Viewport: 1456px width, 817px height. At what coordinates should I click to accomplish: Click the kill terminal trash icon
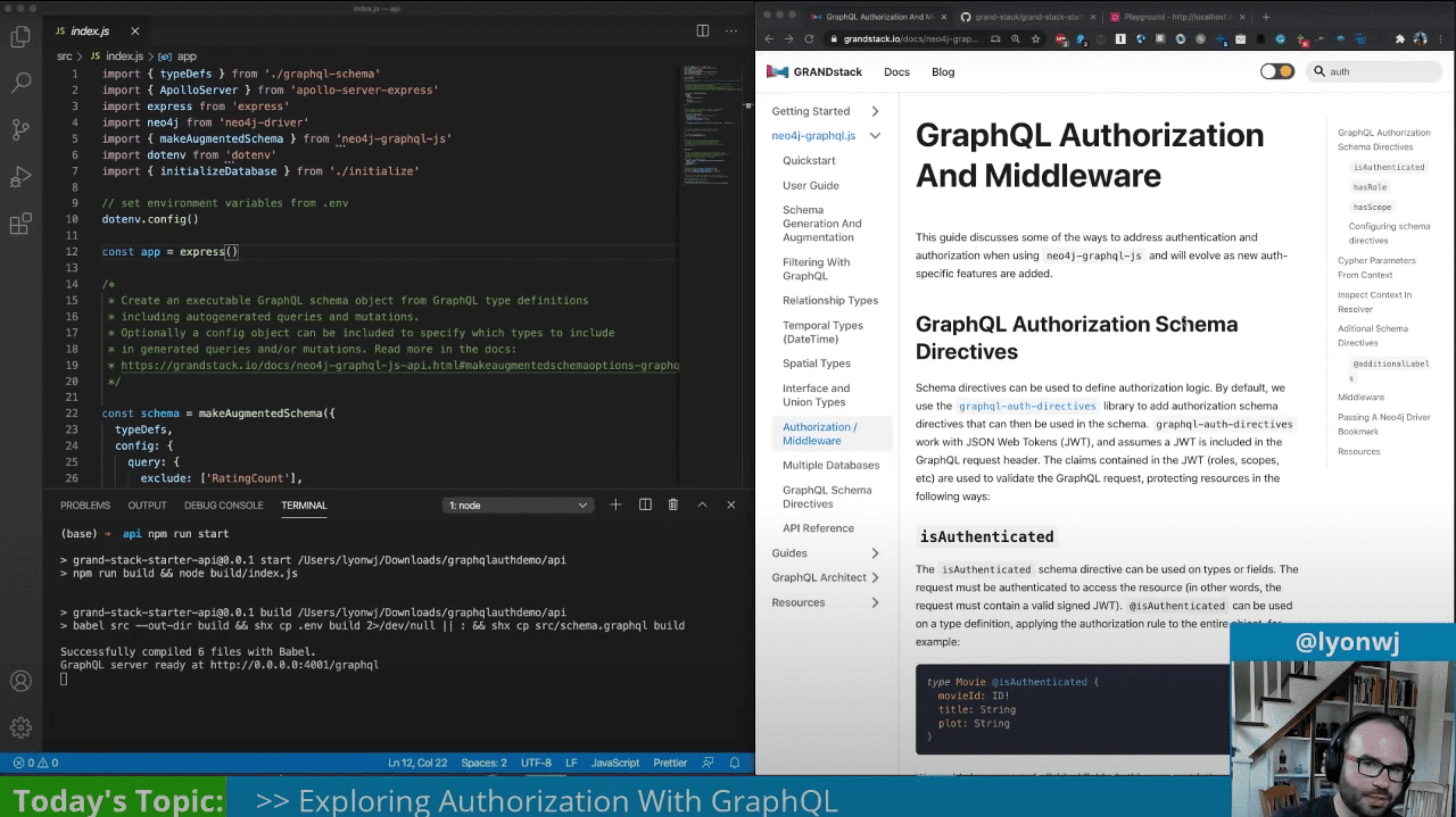click(673, 505)
